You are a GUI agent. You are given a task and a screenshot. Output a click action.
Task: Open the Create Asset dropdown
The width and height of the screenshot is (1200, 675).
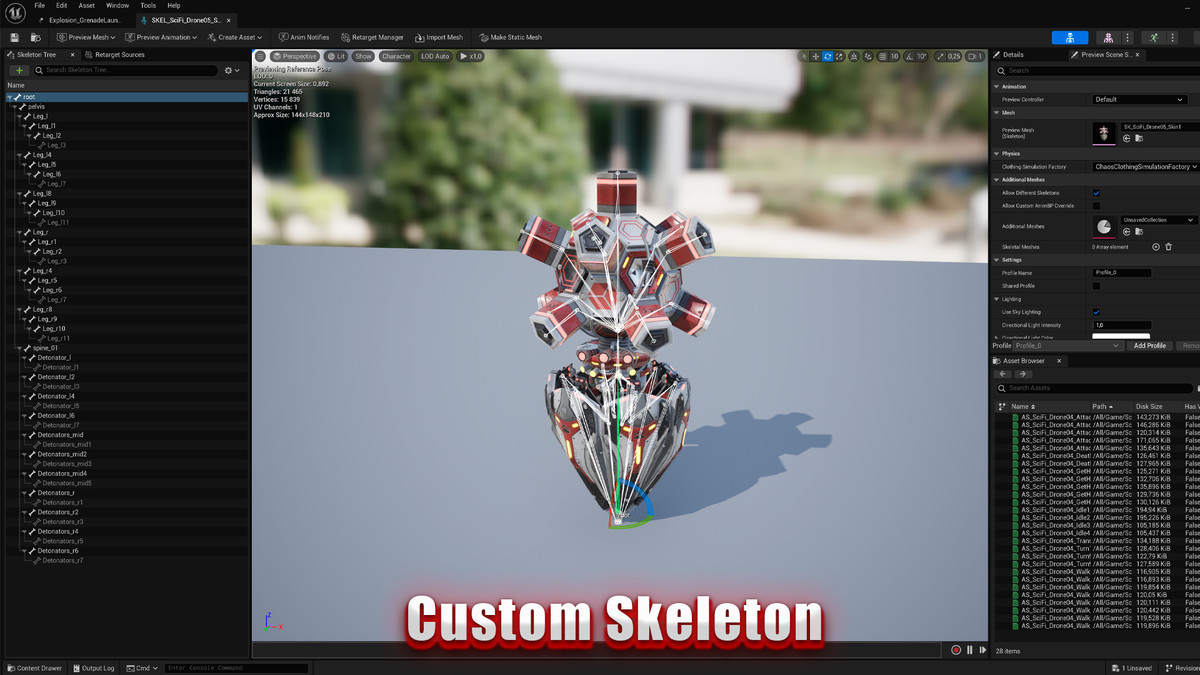coord(234,38)
